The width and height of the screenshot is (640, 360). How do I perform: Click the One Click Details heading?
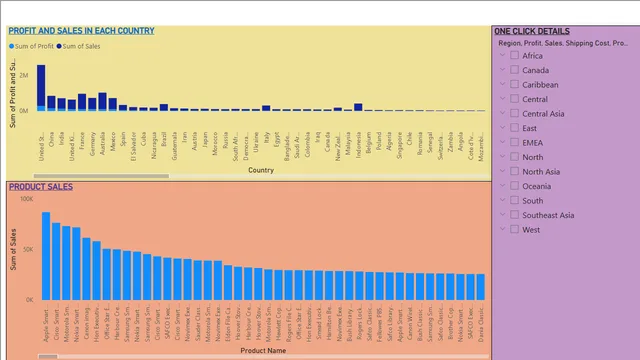[532, 31]
